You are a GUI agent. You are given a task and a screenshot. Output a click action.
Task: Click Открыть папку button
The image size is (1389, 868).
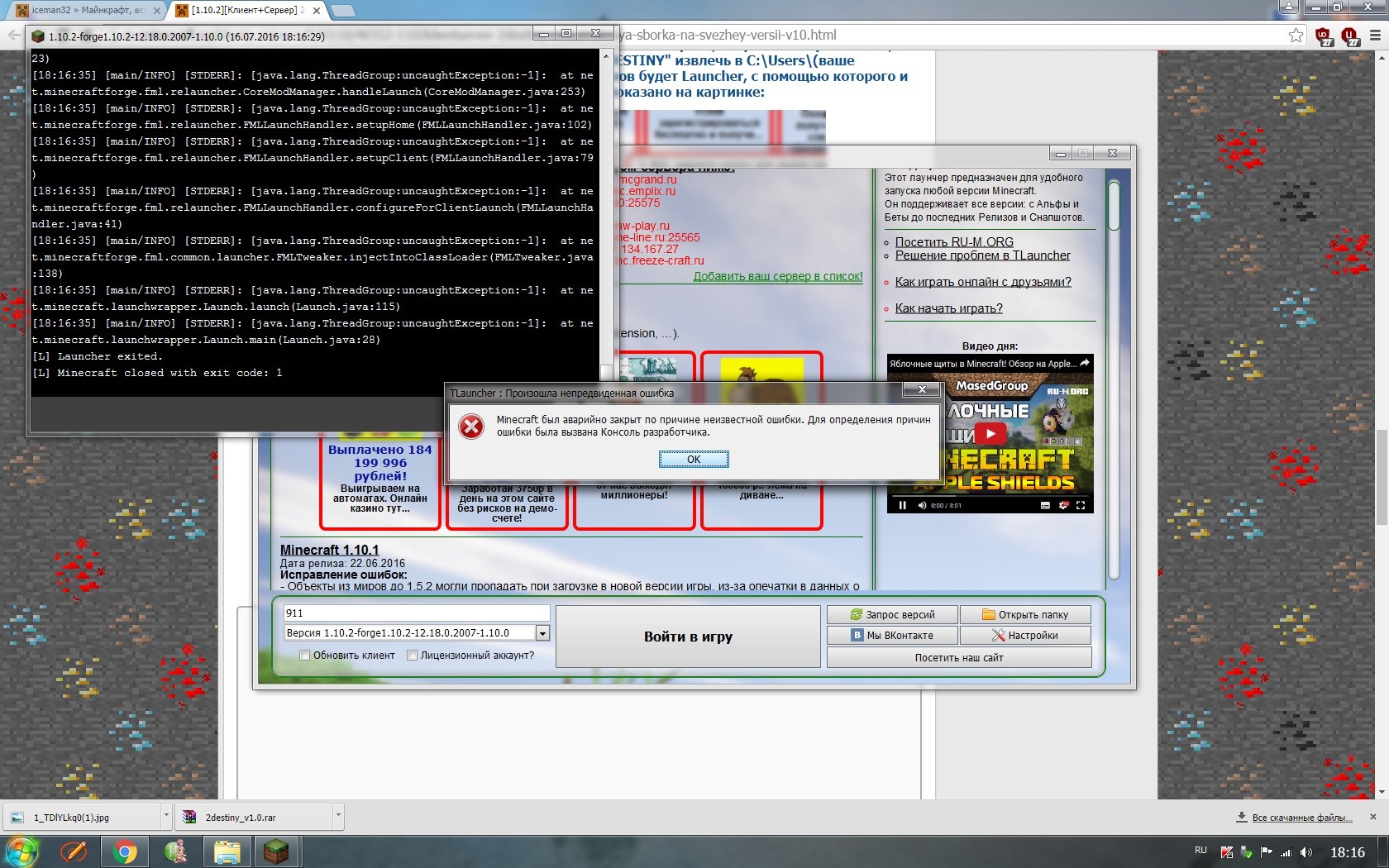1025,615
